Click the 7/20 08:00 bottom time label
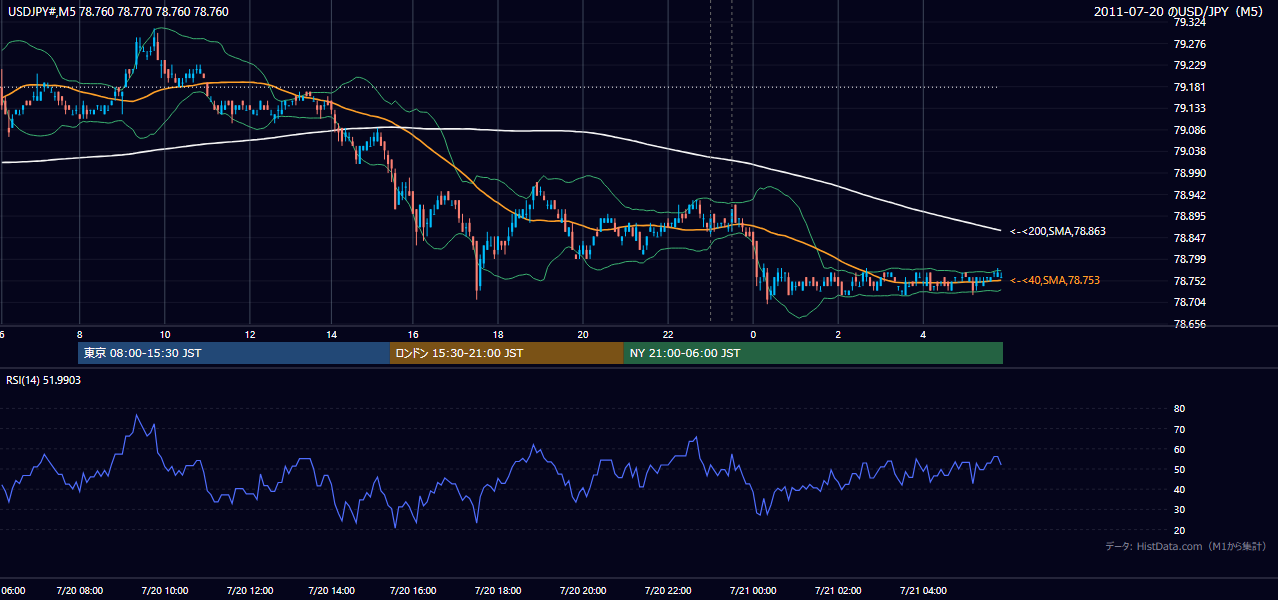 point(80,590)
